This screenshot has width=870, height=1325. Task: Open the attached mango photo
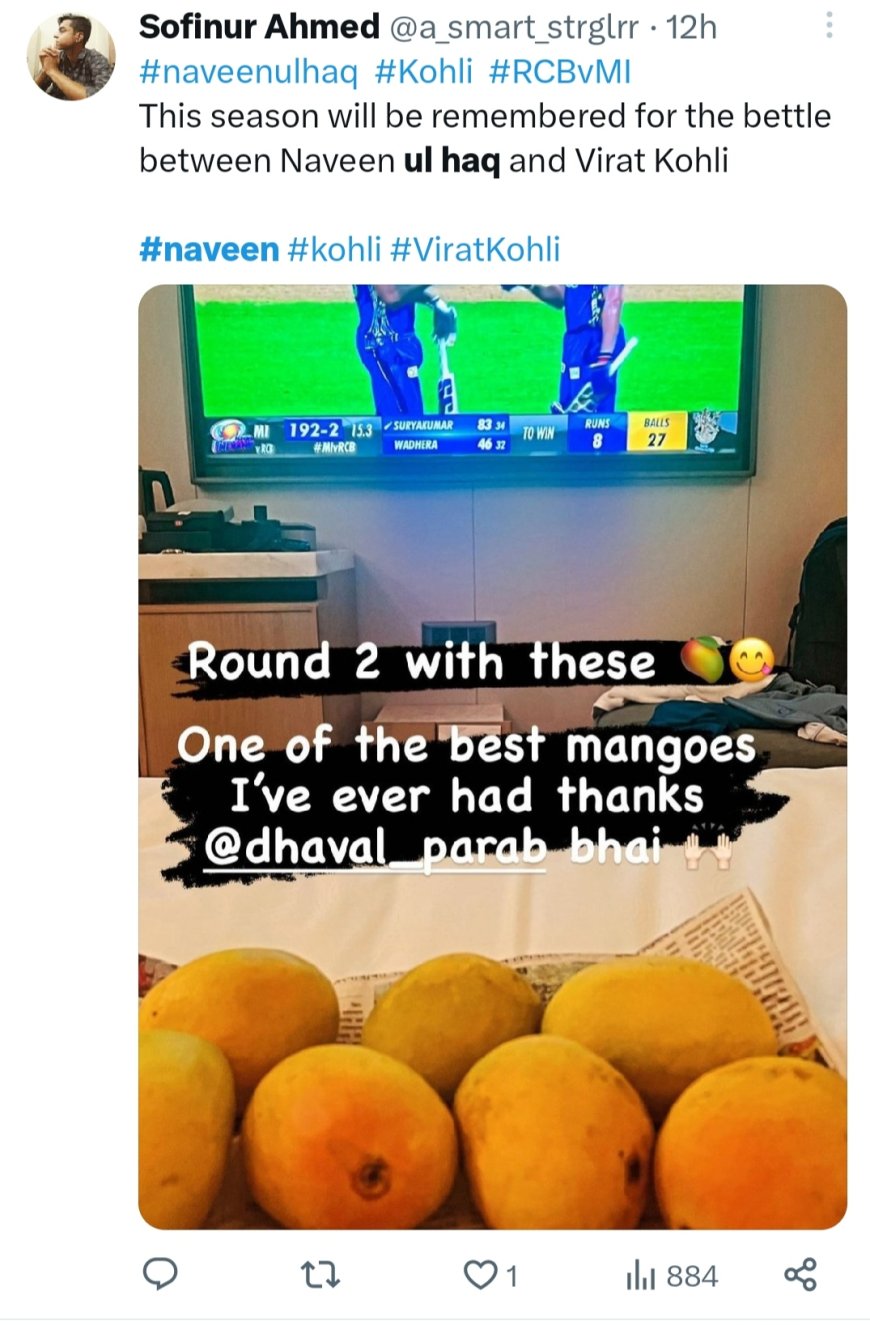pos(492,757)
